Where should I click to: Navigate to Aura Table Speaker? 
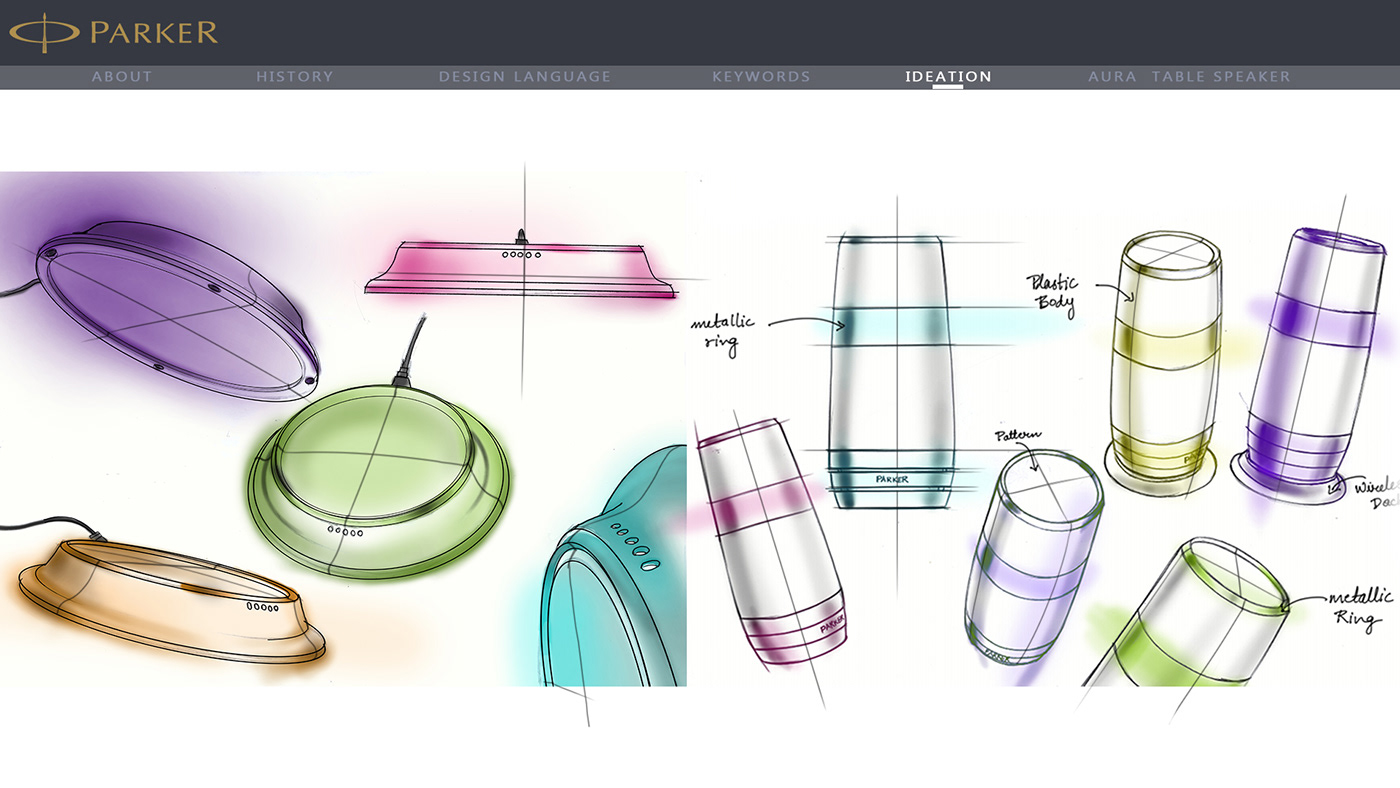(x=1189, y=77)
